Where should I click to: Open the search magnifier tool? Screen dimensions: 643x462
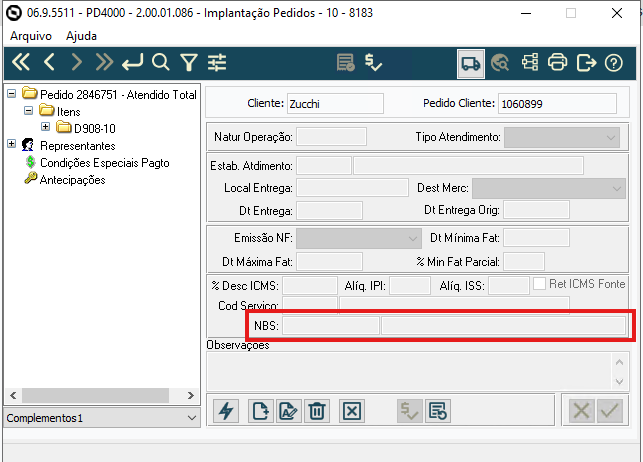160,63
